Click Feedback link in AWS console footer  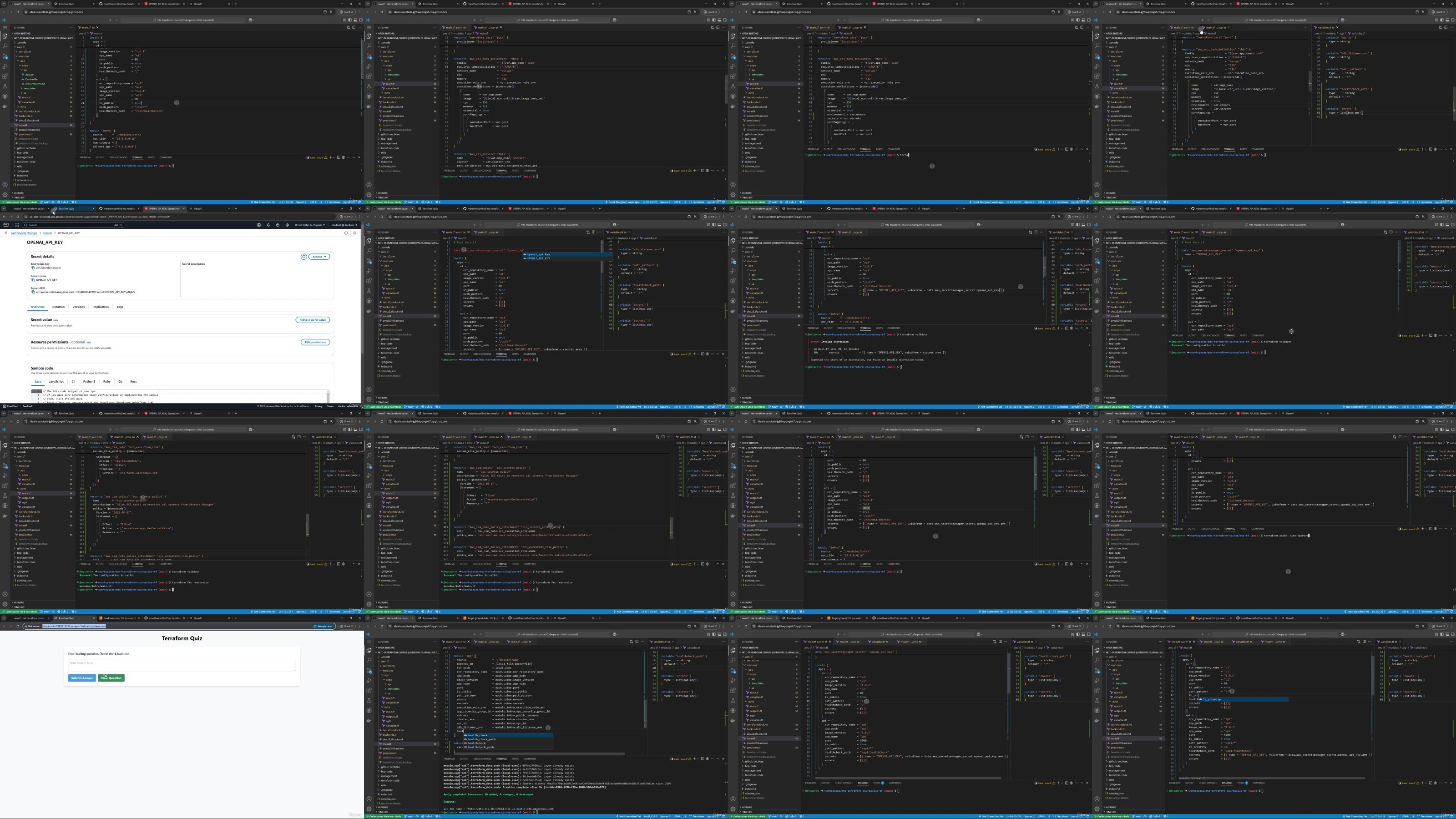28,406
